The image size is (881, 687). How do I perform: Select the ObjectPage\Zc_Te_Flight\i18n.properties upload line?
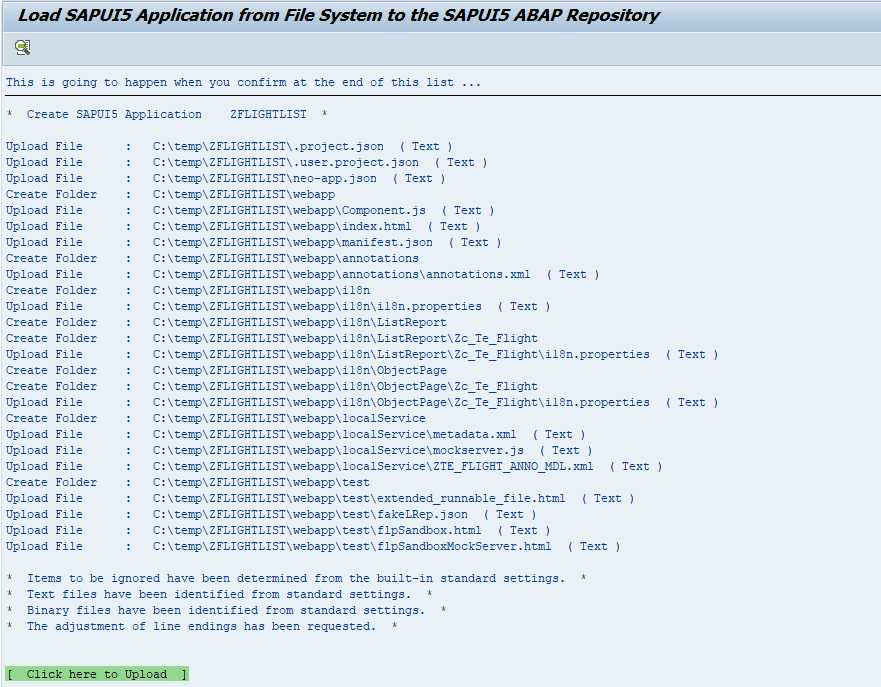(362, 403)
